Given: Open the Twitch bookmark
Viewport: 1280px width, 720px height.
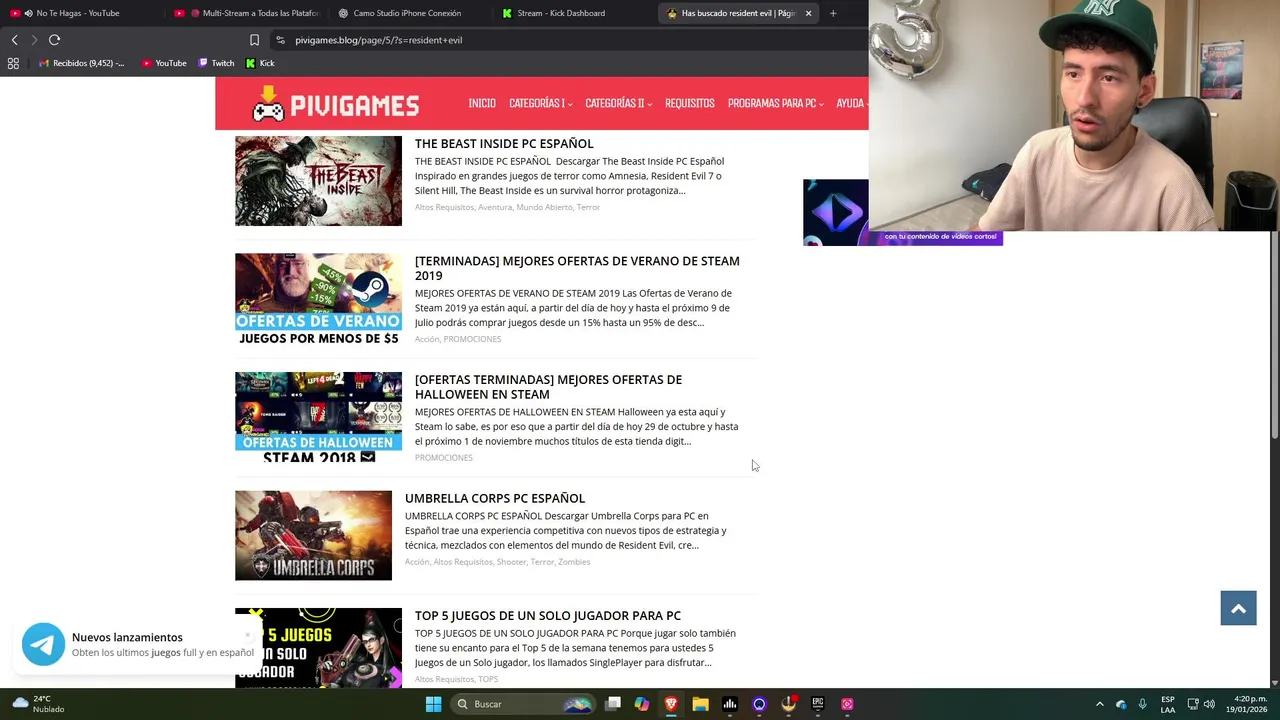Looking at the screenshot, I should (216, 63).
